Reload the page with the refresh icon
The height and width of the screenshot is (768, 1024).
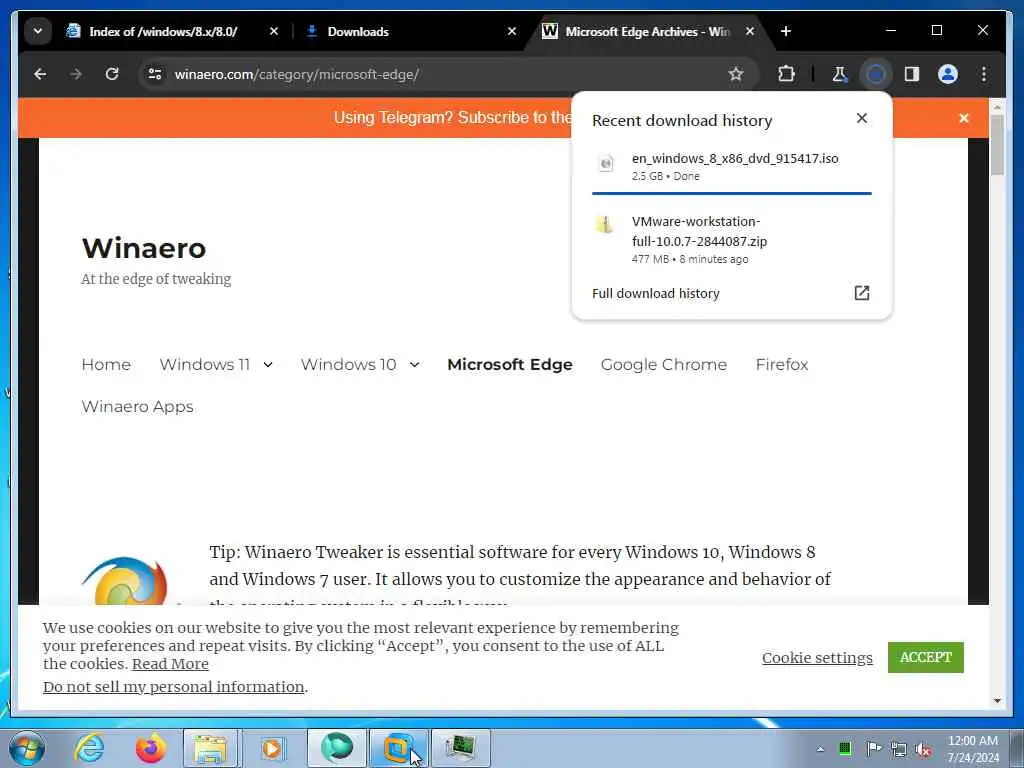click(112, 74)
